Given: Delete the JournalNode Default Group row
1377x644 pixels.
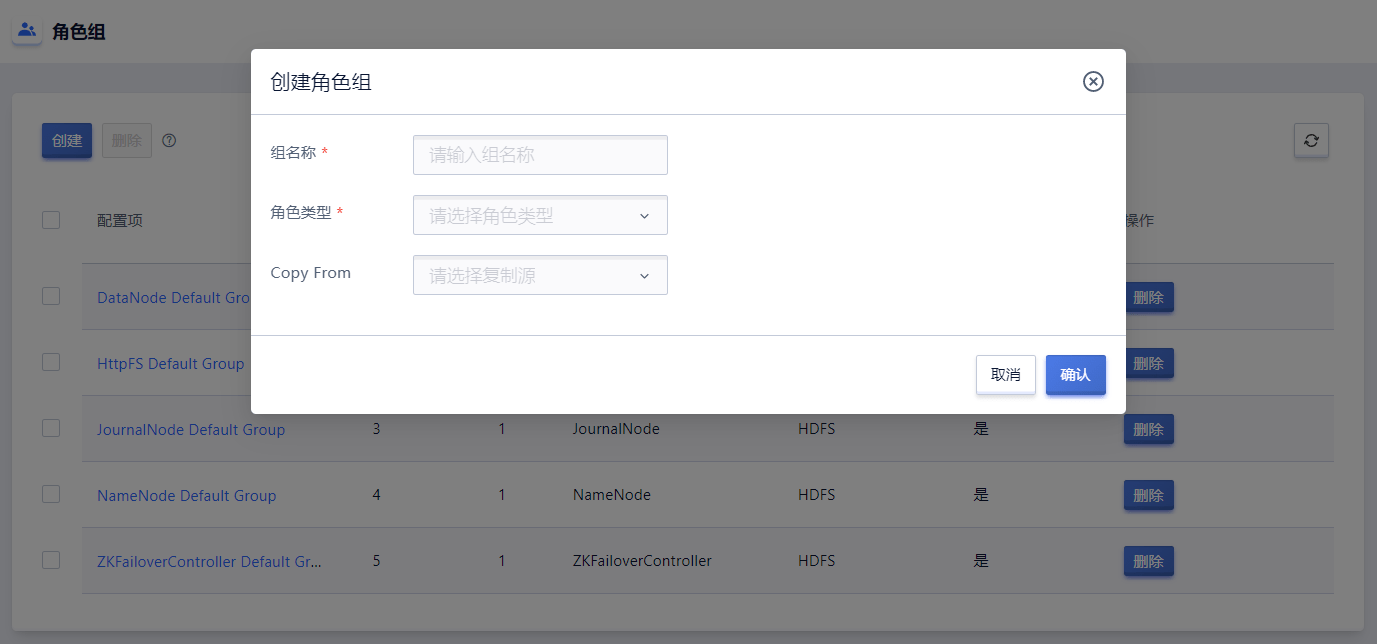Looking at the screenshot, I should [x=1149, y=429].
